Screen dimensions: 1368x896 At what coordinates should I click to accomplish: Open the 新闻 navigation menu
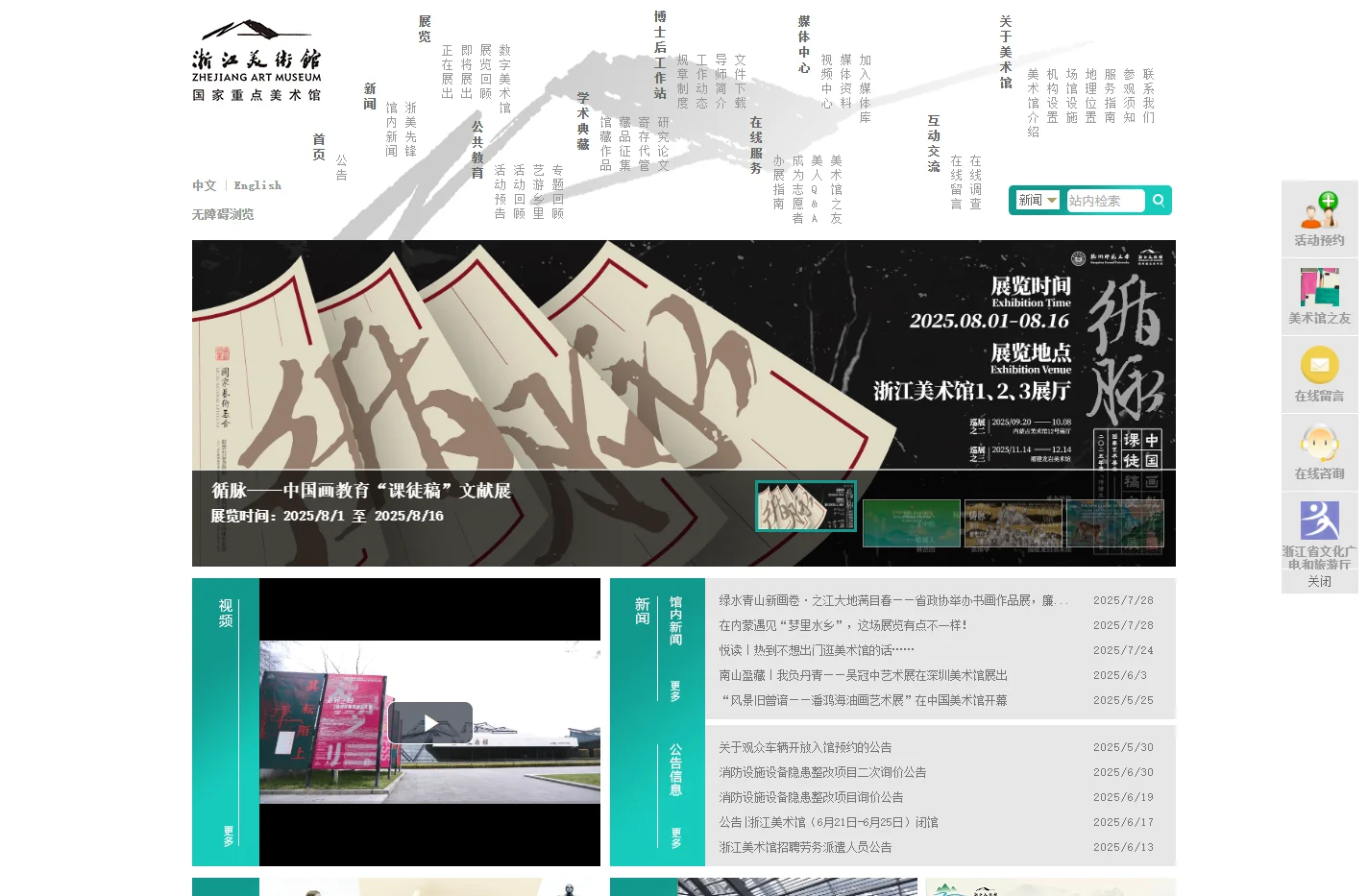click(x=370, y=96)
